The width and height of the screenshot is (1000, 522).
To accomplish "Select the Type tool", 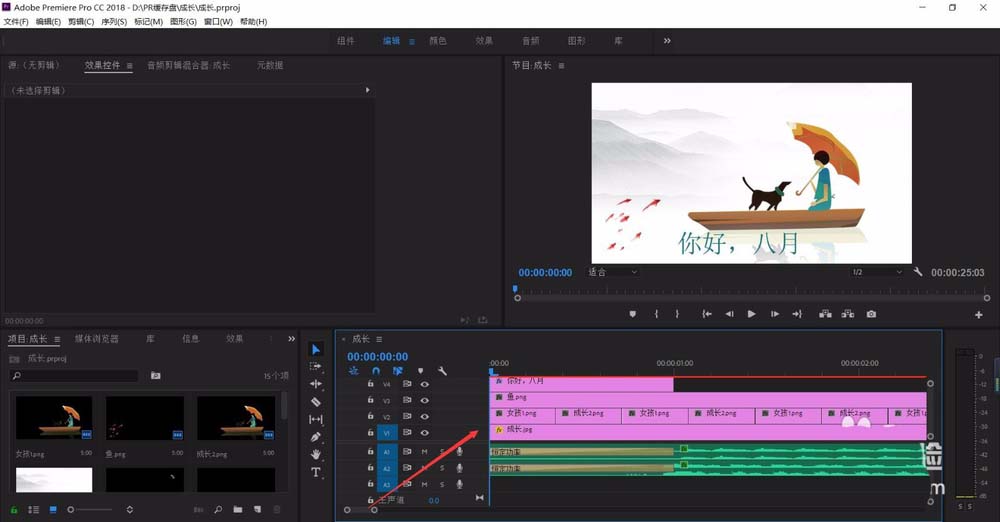I will coord(316,472).
